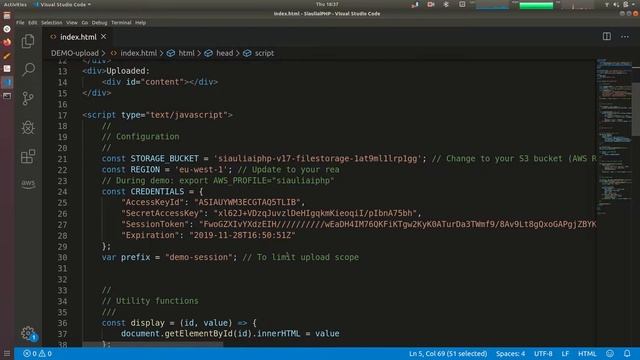Open the Edit menu
640x360 pixels.
pos(33,23)
